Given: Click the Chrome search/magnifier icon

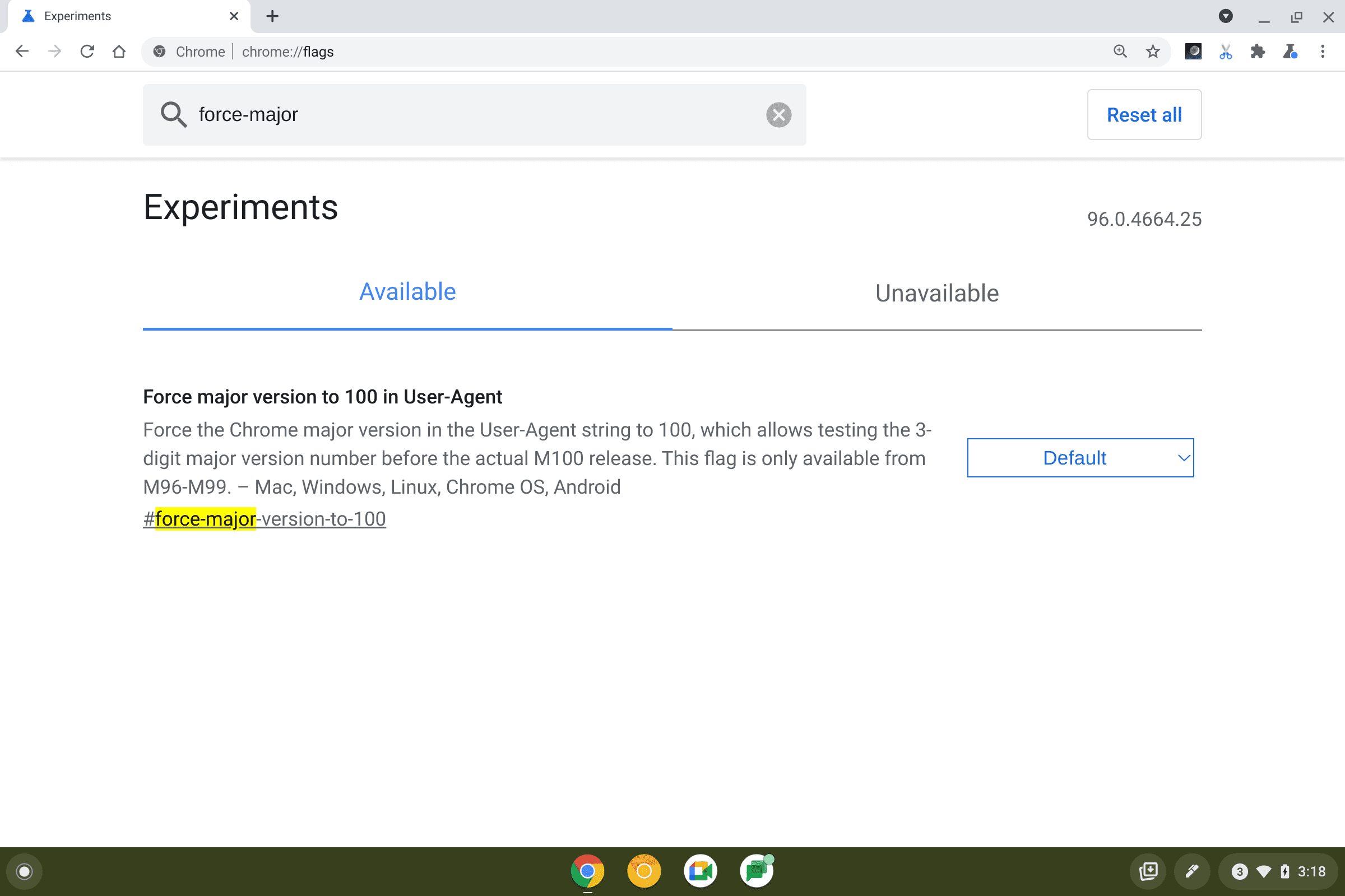Looking at the screenshot, I should (1120, 52).
